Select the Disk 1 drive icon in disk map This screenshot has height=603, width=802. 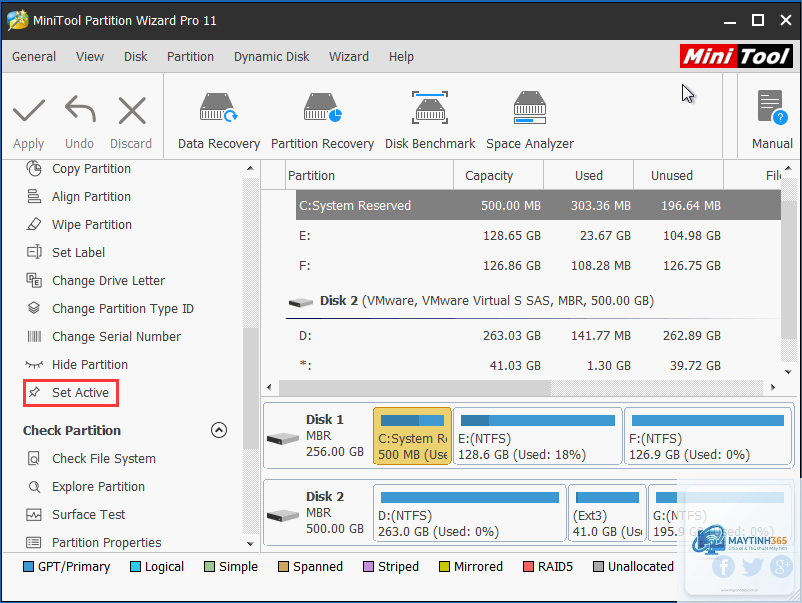coord(283,438)
